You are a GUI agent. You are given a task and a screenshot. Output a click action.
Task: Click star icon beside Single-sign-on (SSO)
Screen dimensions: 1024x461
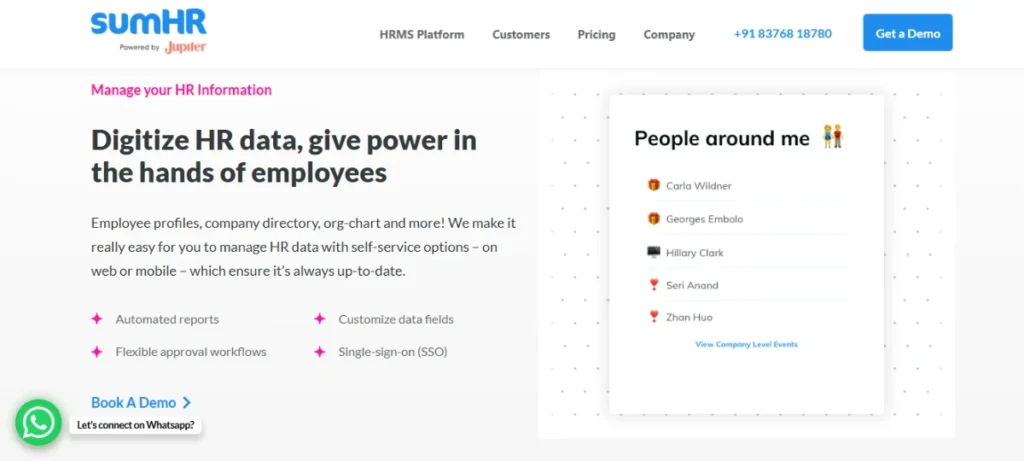coord(320,352)
